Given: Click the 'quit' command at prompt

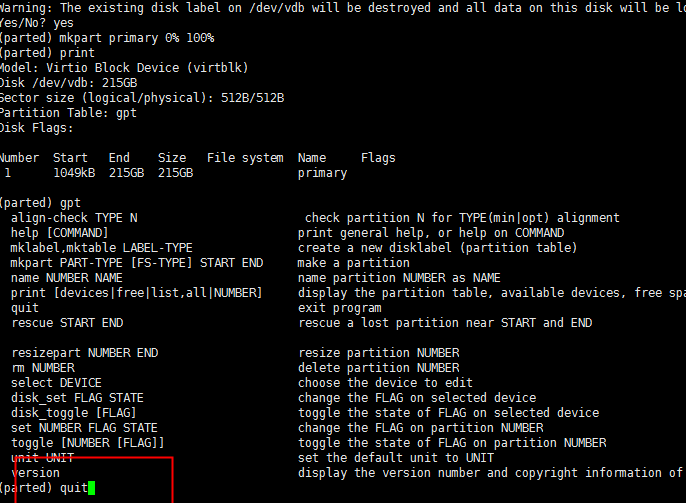Looking at the screenshot, I should tap(74, 488).
